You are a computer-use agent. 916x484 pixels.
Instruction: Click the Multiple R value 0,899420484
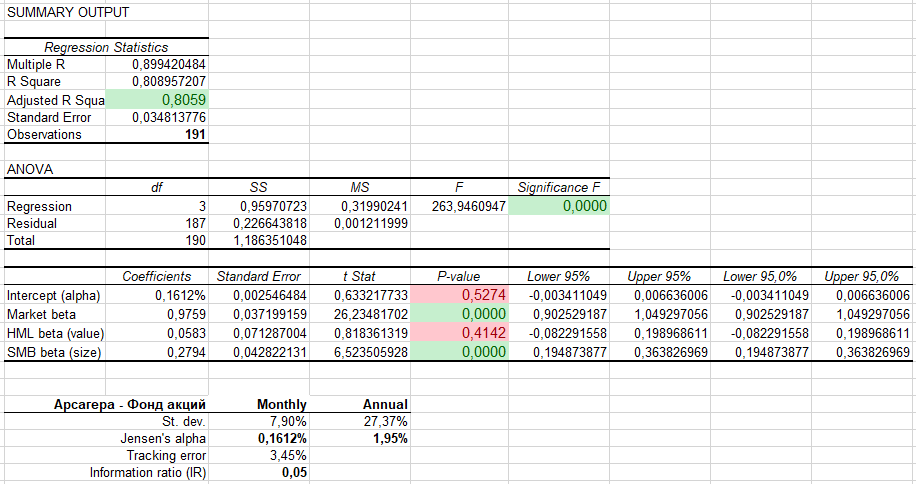point(169,64)
